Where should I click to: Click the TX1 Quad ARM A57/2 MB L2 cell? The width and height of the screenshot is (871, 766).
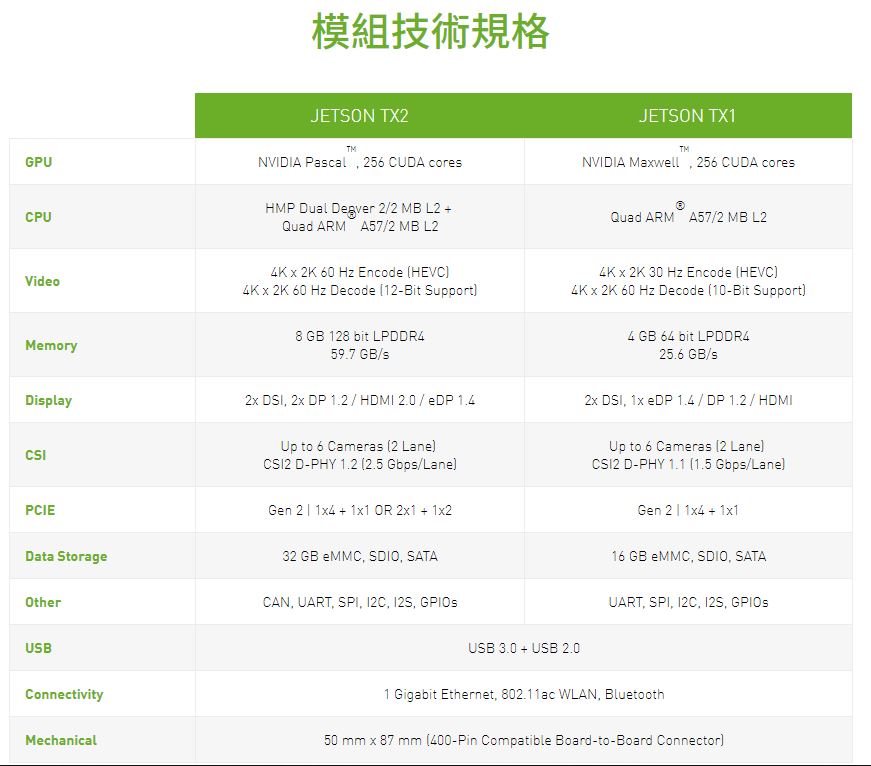[688, 217]
